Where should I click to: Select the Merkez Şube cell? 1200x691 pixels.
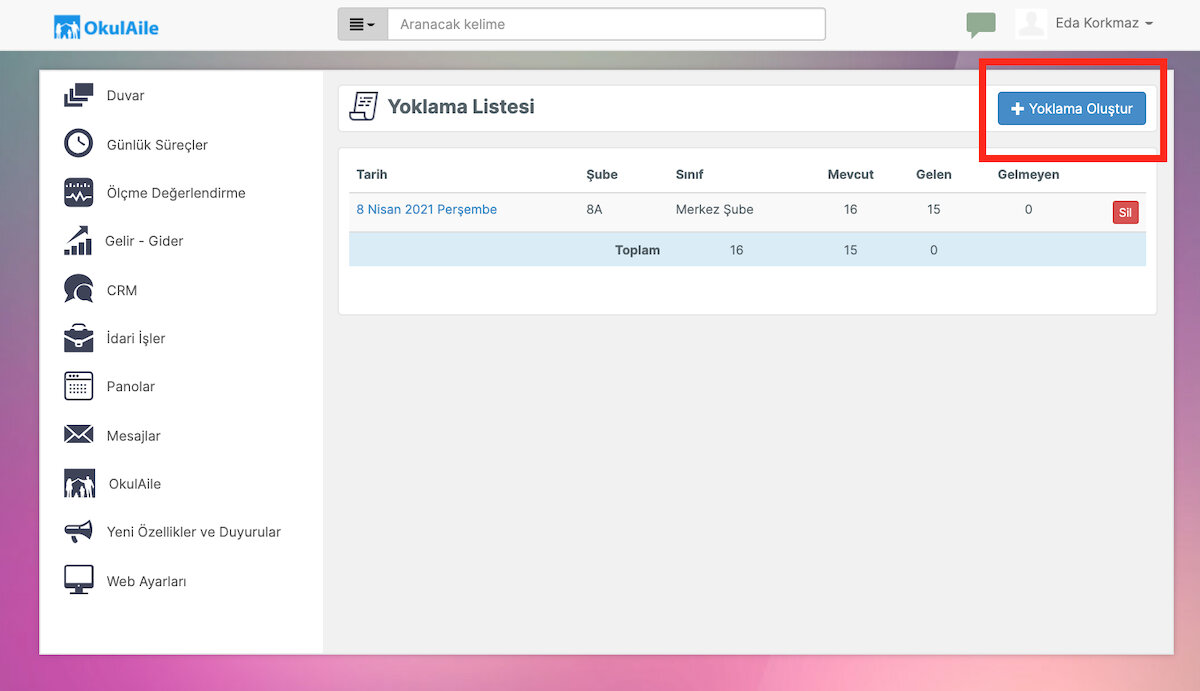click(715, 209)
